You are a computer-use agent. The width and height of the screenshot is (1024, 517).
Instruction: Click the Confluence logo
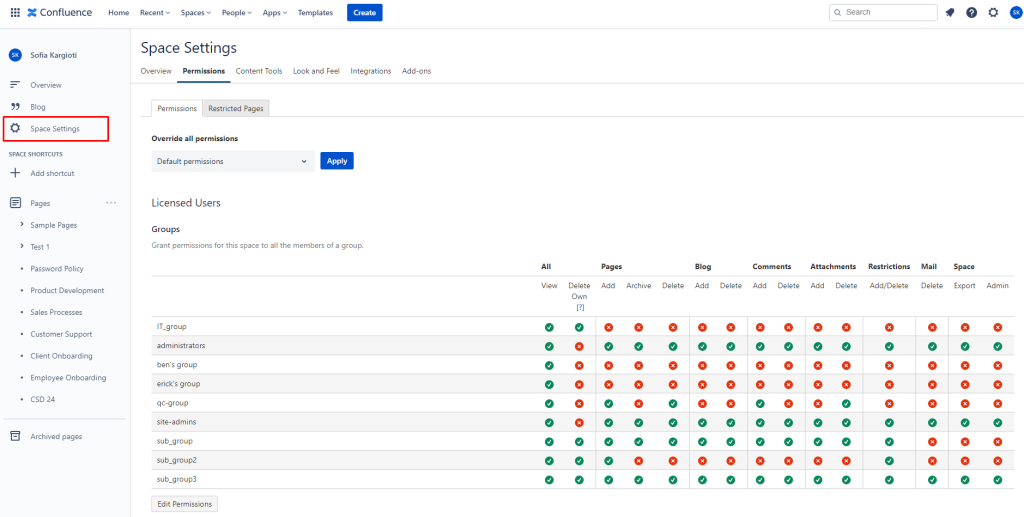(60, 12)
